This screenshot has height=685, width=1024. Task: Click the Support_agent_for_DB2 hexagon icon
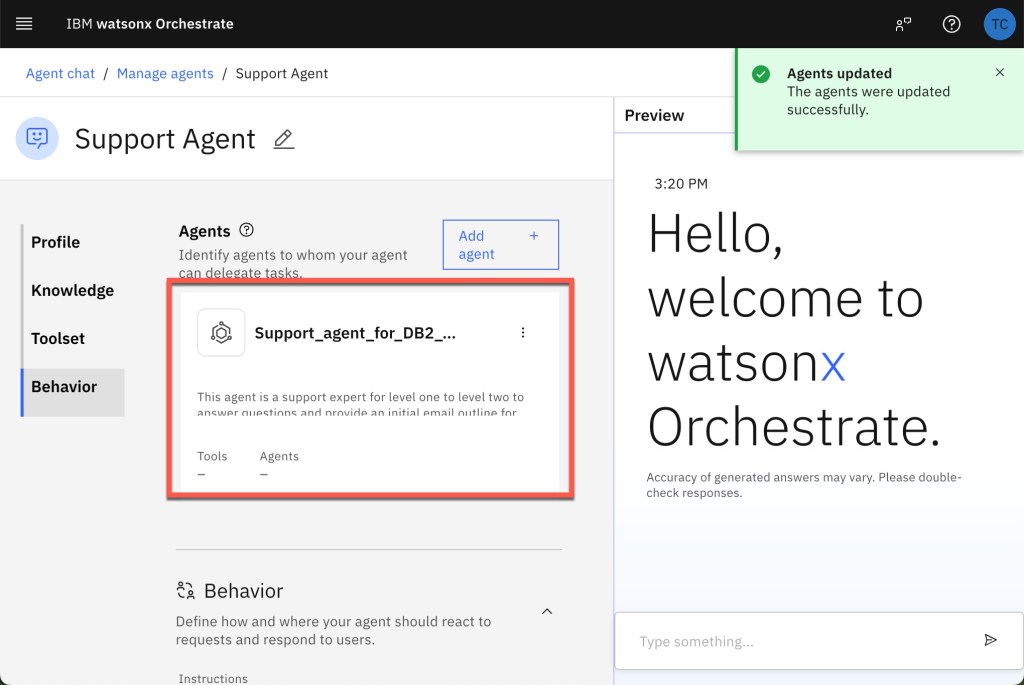221,333
